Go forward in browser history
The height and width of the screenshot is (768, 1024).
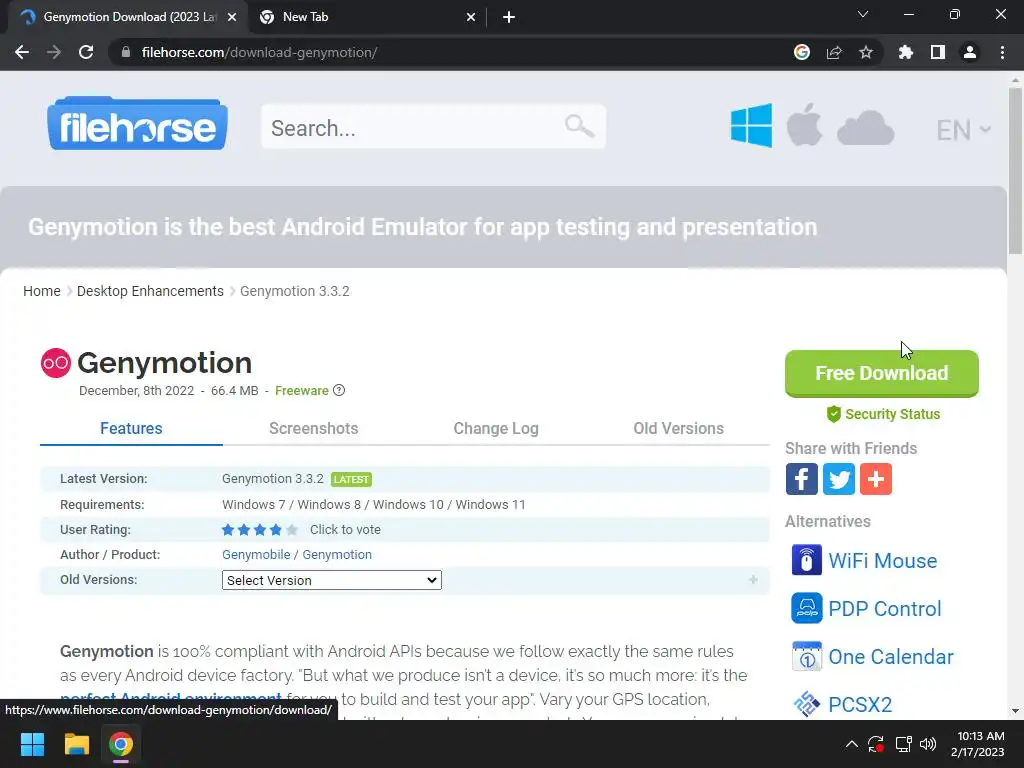click(54, 52)
